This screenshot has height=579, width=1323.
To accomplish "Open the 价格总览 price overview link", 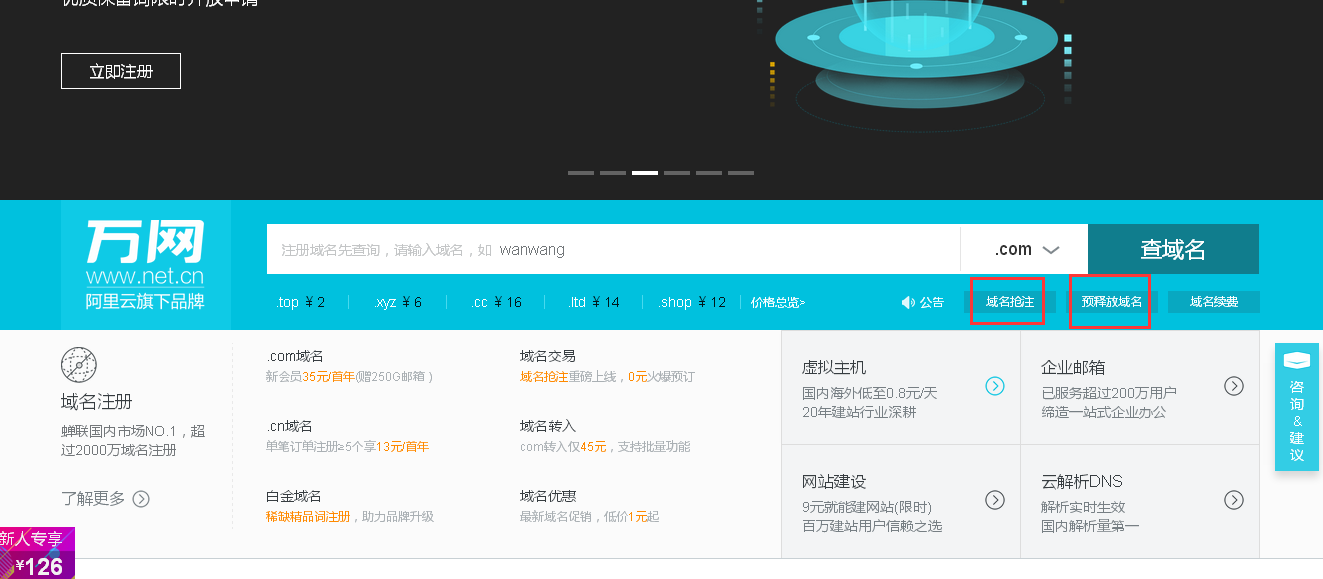I will 778,302.
